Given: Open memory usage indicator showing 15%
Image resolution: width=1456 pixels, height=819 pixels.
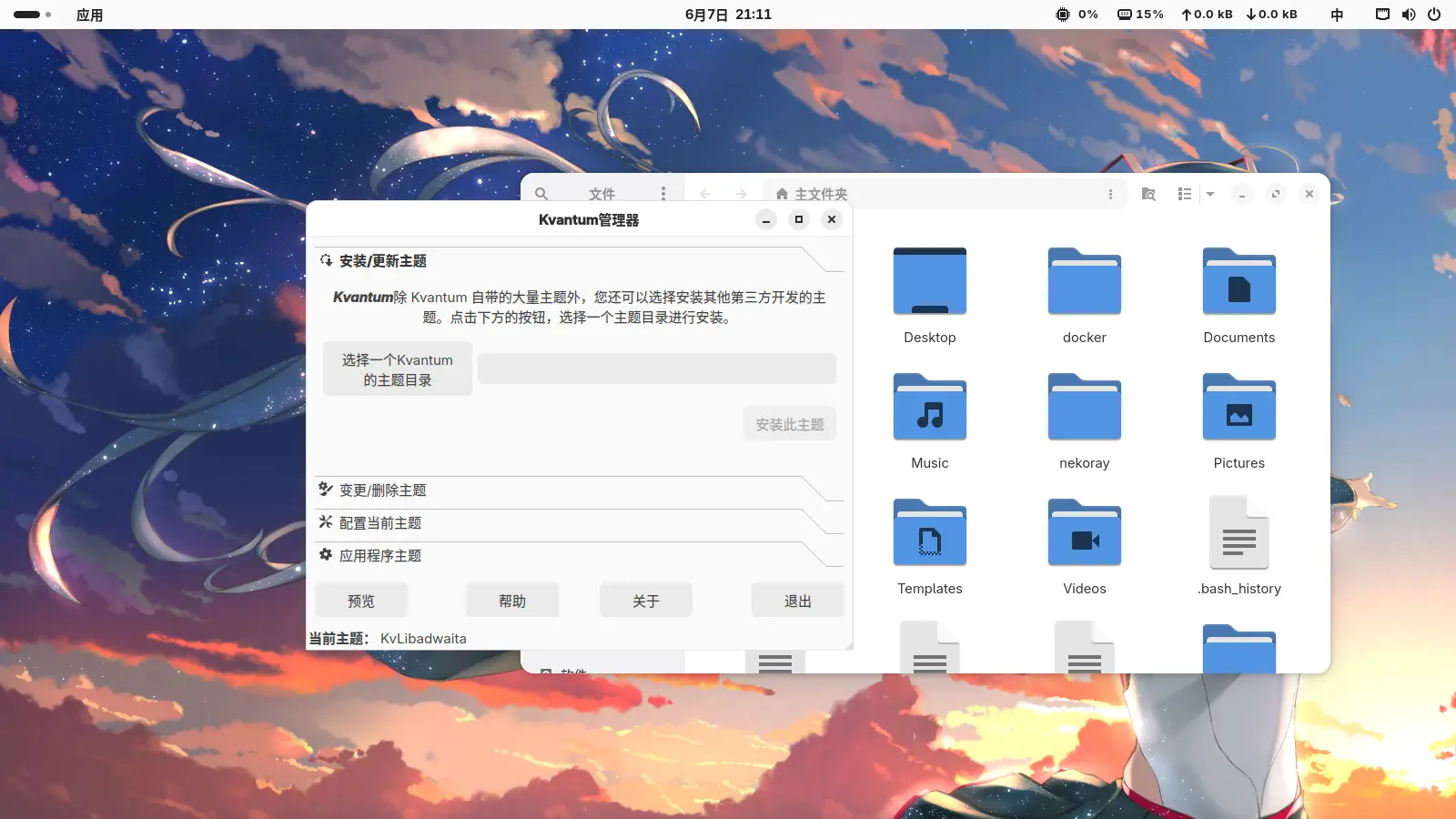Looking at the screenshot, I should (x=1140, y=15).
